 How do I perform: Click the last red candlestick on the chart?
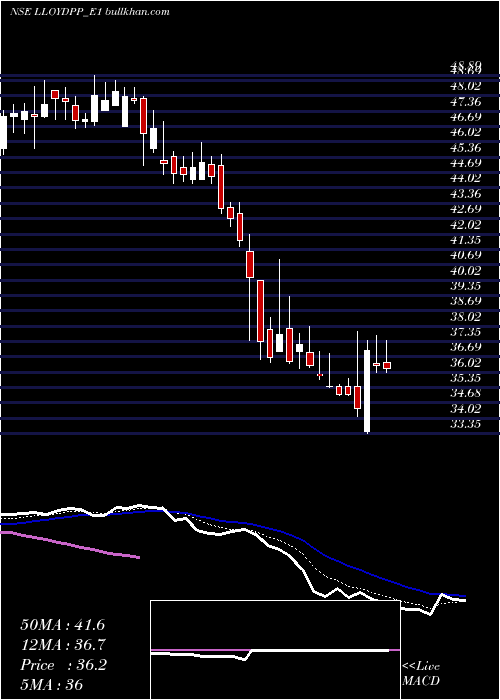click(387, 365)
